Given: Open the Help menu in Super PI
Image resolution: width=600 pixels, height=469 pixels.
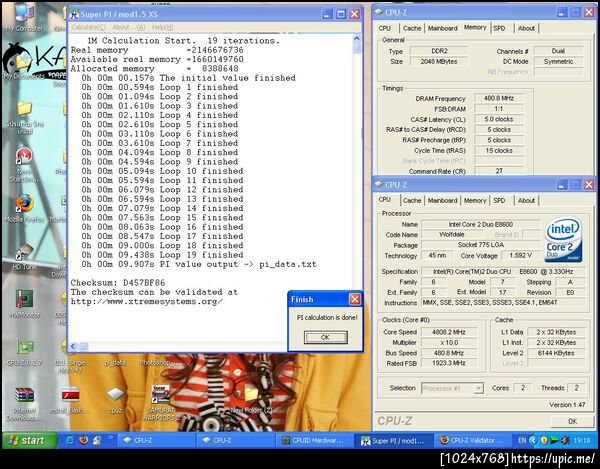Looking at the screenshot, I should [x=163, y=27].
